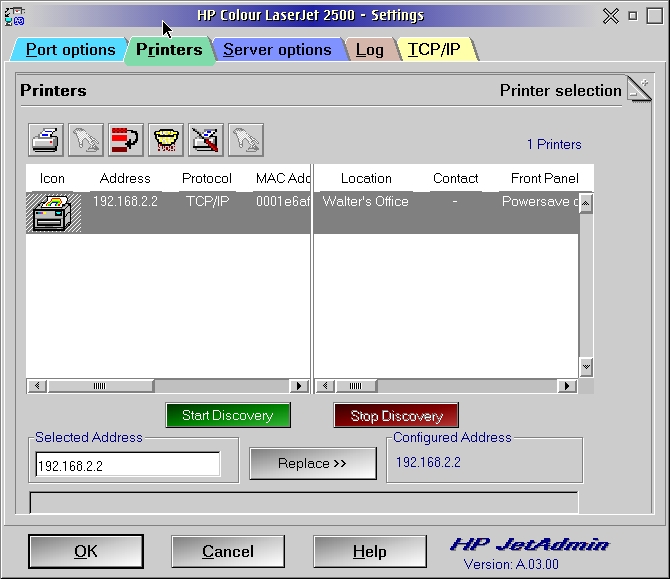Click the Icon column header

52,178
